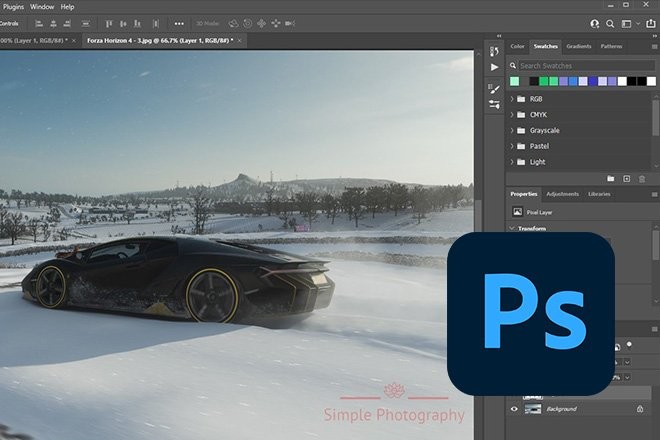Click the lock icon on Background layer
The height and width of the screenshot is (440, 660).
640,409
